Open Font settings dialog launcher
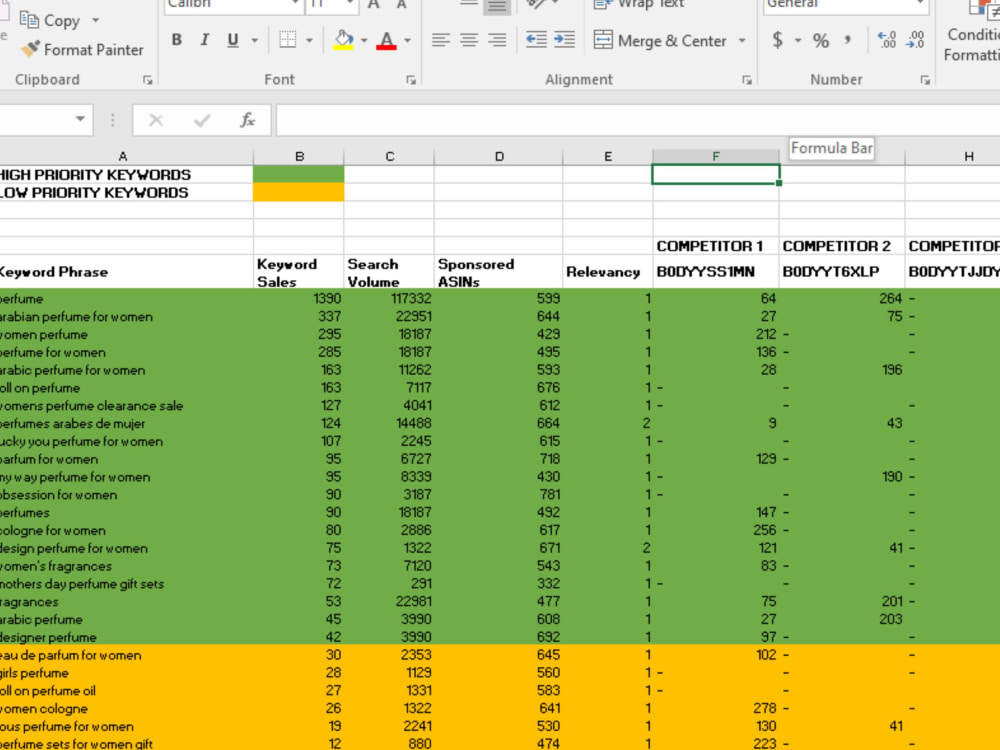 point(411,80)
